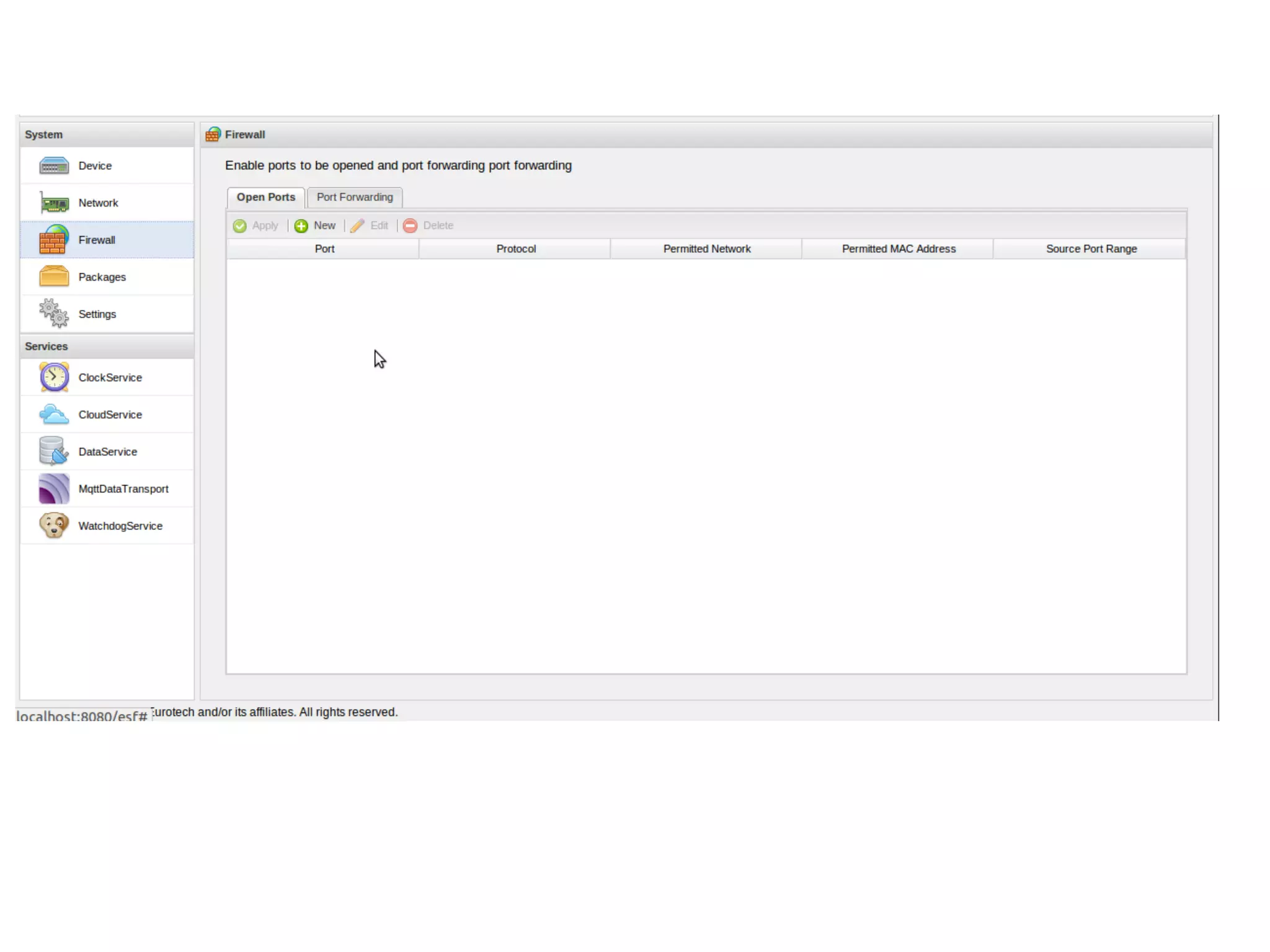1270x952 pixels.
Task: Open the MqttDataTransport purple icon
Action: coord(54,488)
